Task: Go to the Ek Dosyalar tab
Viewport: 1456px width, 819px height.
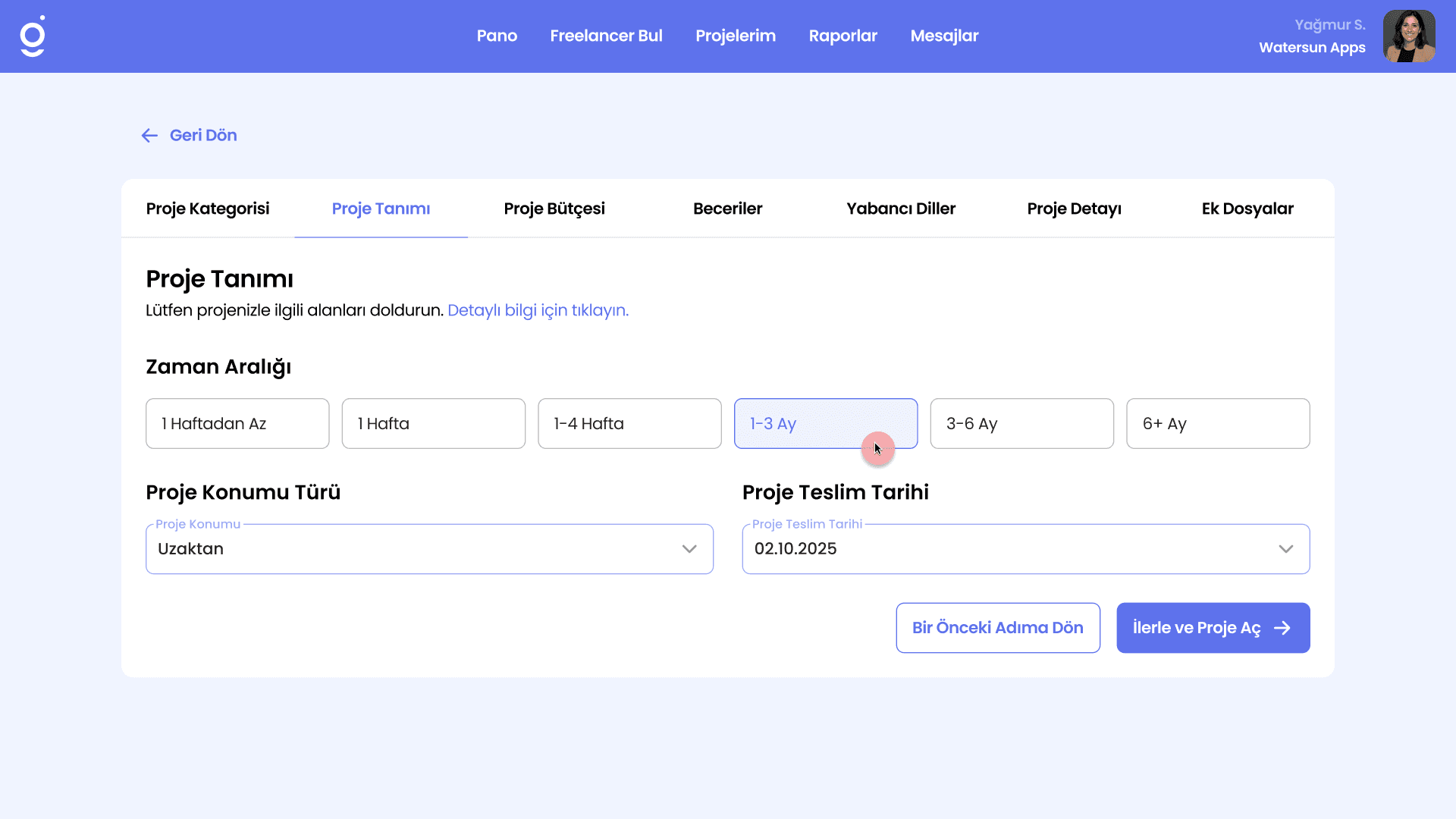Action: tap(1247, 209)
